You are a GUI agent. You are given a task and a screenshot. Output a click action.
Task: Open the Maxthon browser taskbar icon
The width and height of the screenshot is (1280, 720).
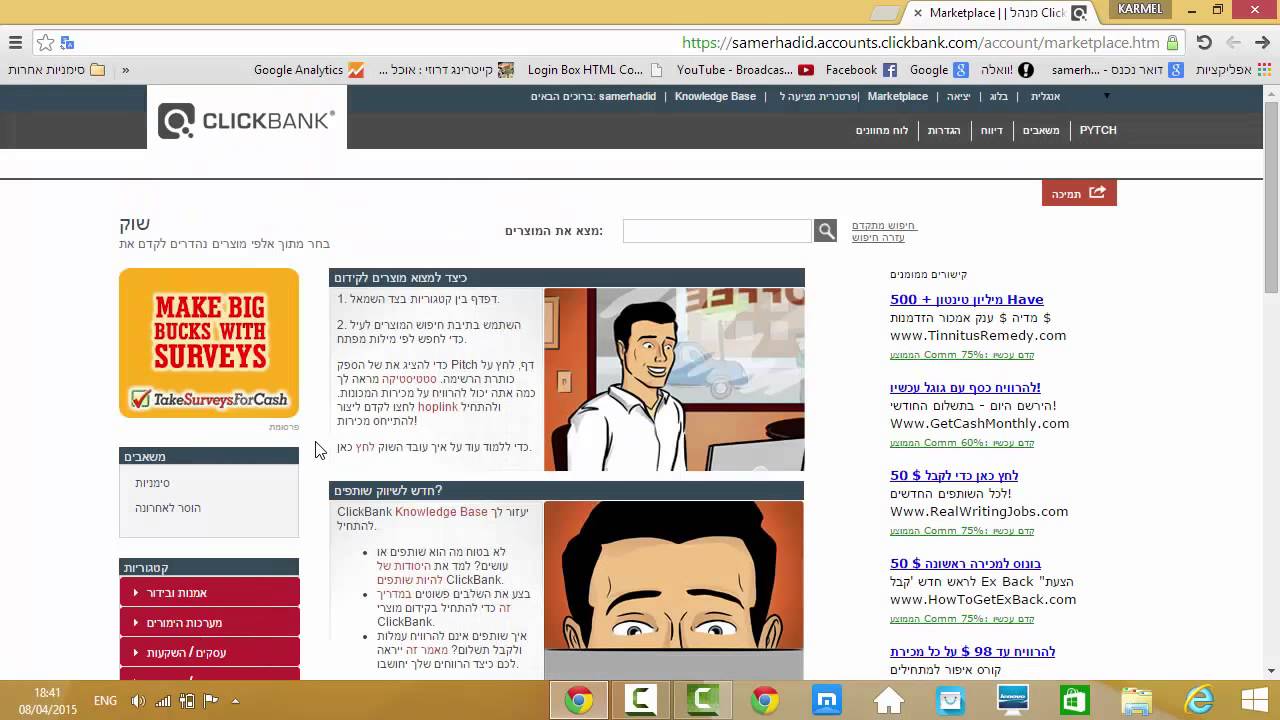[826, 700]
